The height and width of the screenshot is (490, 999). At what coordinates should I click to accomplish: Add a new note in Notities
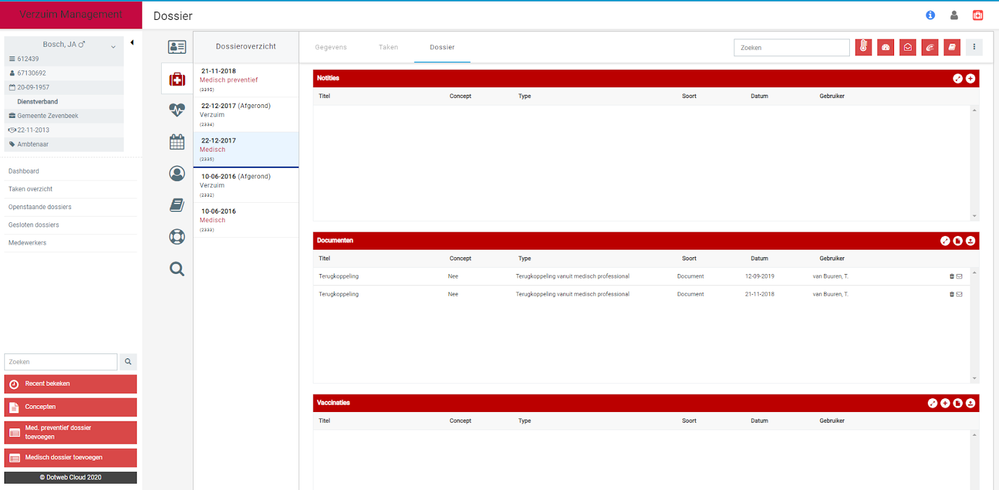(970, 78)
